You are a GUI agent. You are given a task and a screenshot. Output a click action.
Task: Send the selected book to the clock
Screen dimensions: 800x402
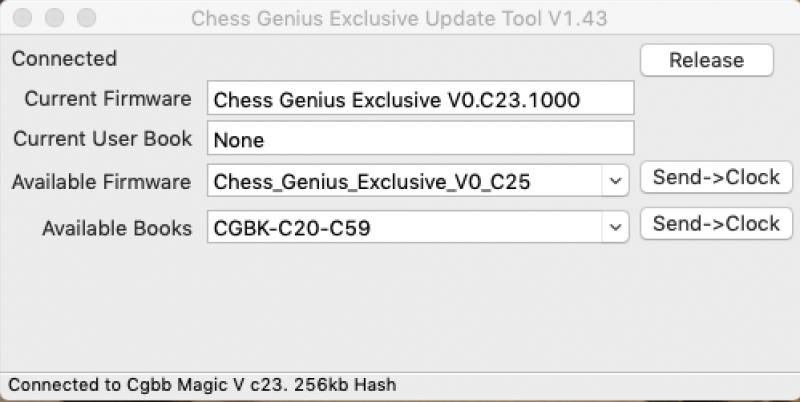point(716,224)
